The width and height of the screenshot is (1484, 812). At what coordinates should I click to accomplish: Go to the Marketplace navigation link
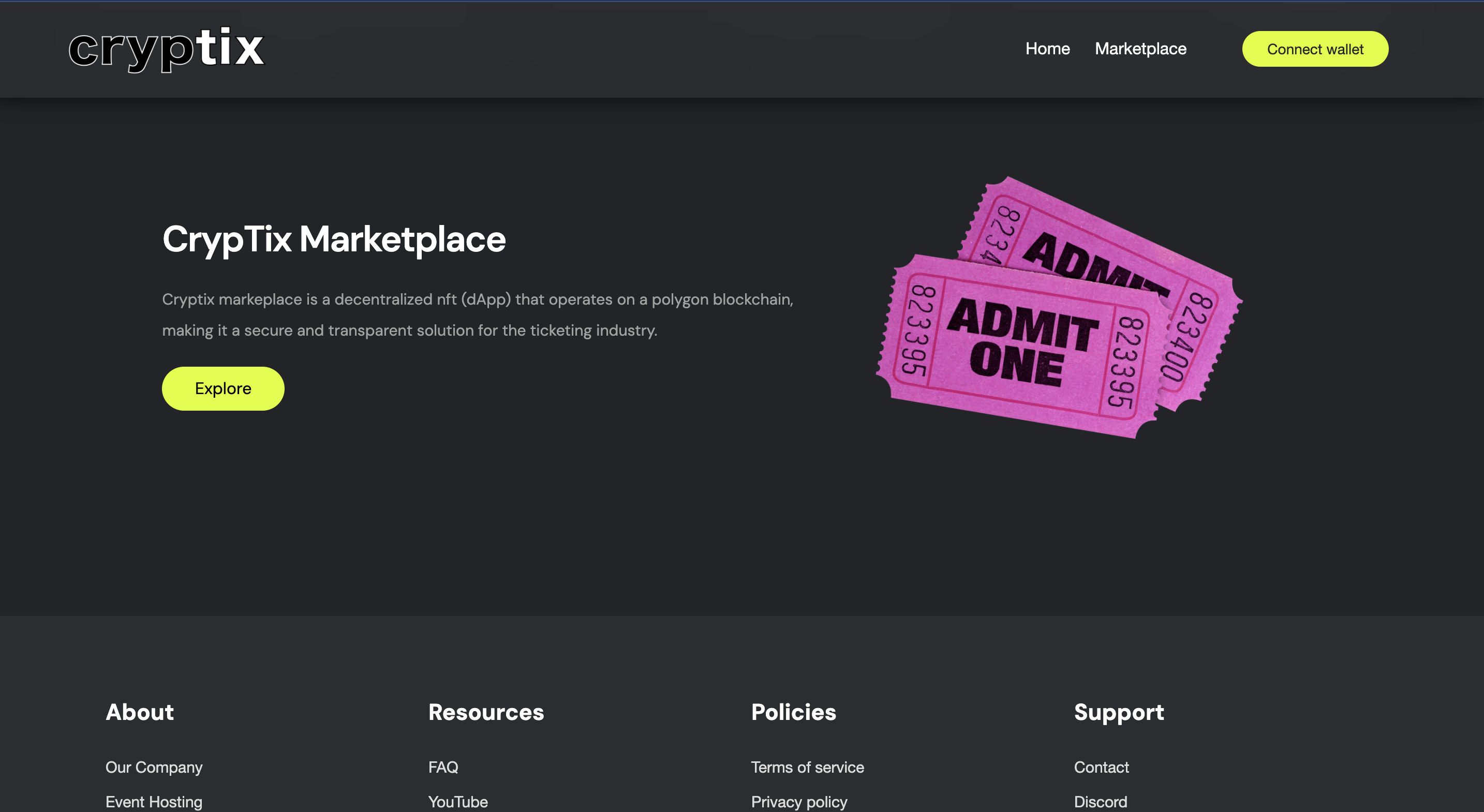1140,49
